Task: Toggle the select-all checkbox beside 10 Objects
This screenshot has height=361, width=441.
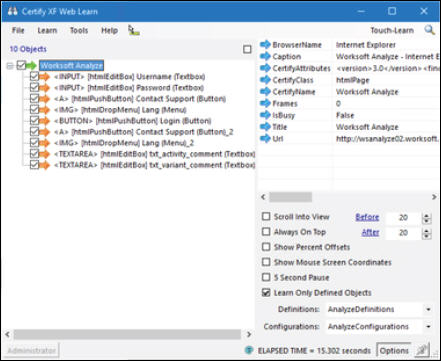Action: click(x=247, y=49)
